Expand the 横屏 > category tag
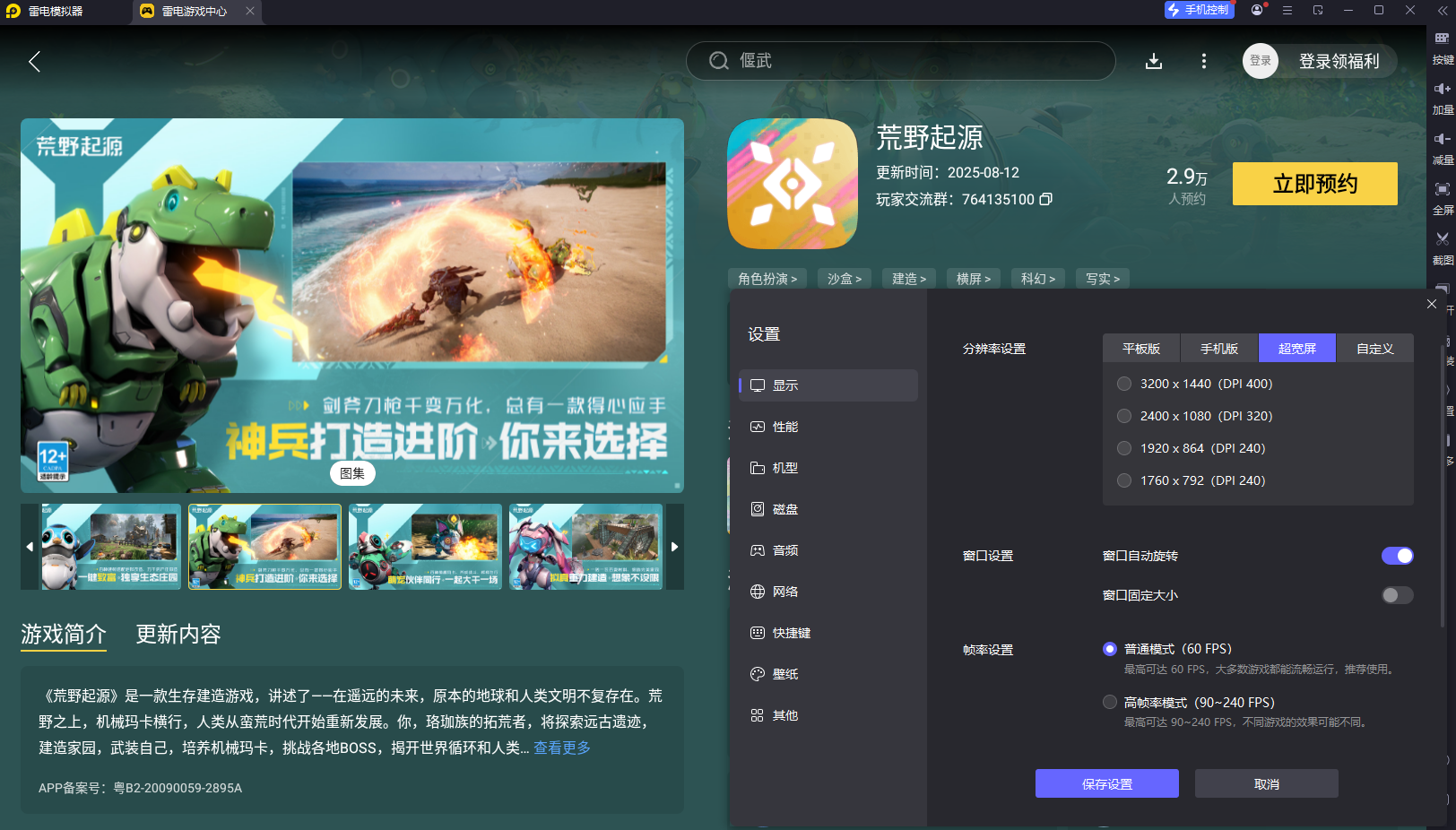The image size is (1456, 830). pos(974,279)
